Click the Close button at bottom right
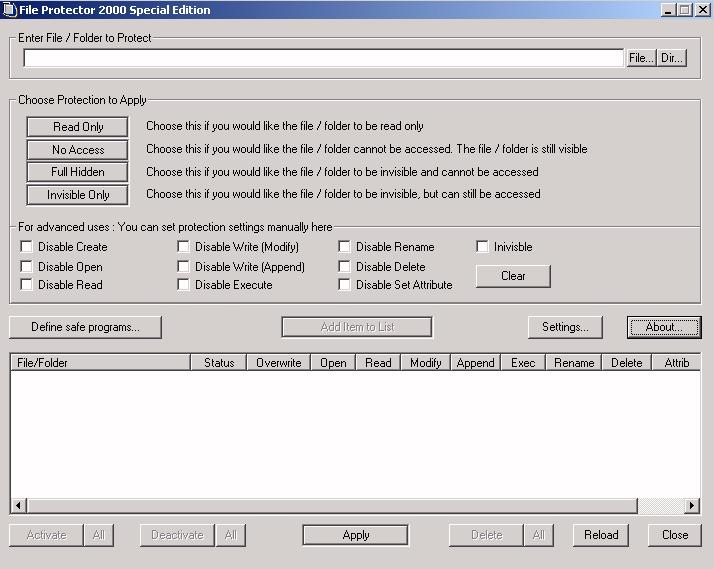 (675, 535)
